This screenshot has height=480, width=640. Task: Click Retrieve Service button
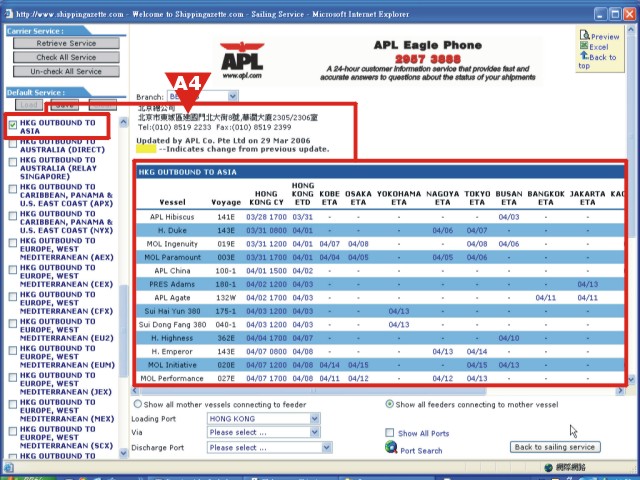point(66,43)
